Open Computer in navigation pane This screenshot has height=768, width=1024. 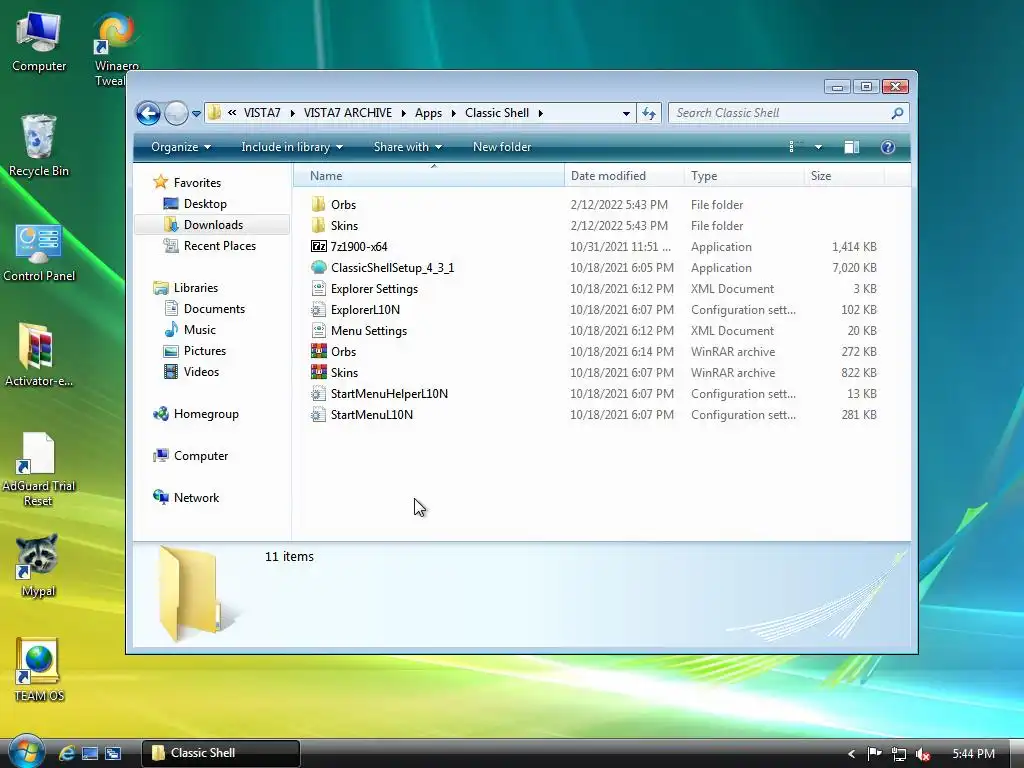[200, 456]
